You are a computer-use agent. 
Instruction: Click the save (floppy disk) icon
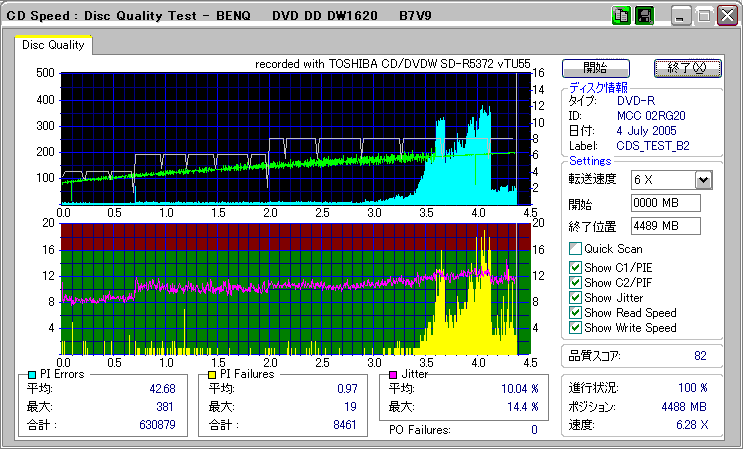643,15
